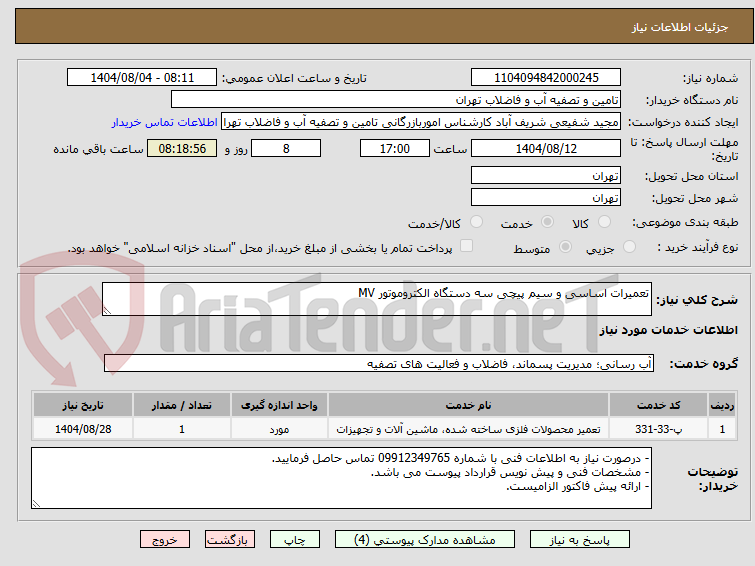Click the deadline date field 1404/08/12

pyautogui.click(x=546, y=148)
